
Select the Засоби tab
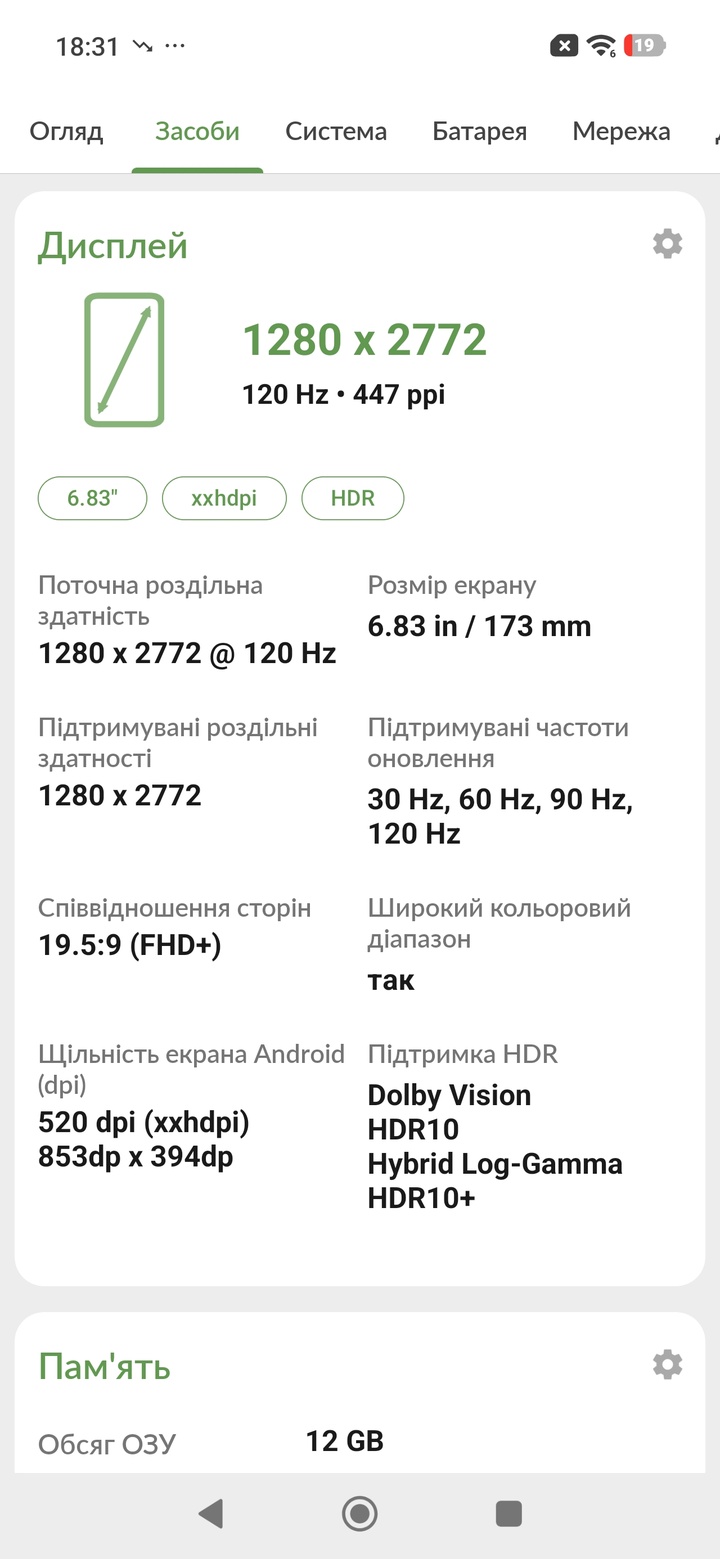(x=197, y=131)
